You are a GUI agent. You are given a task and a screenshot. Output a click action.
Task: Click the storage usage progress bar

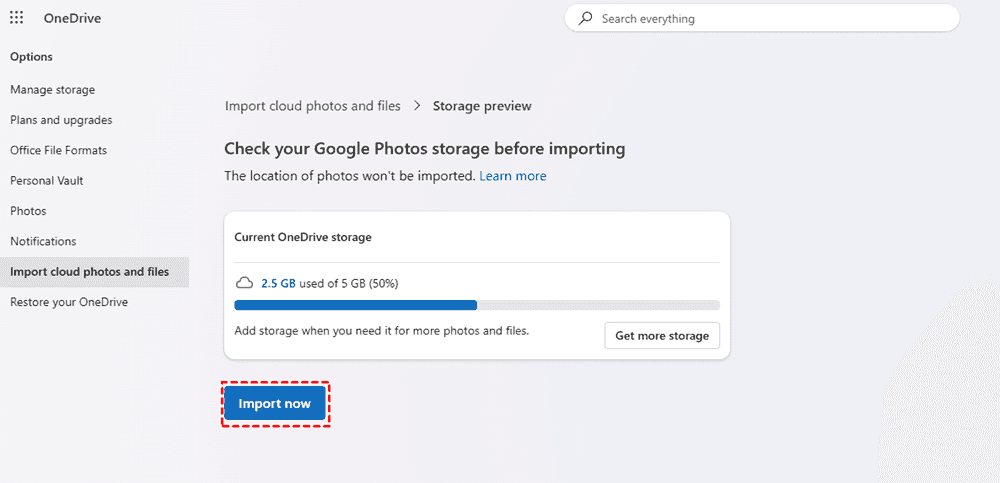[x=476, y=305]
